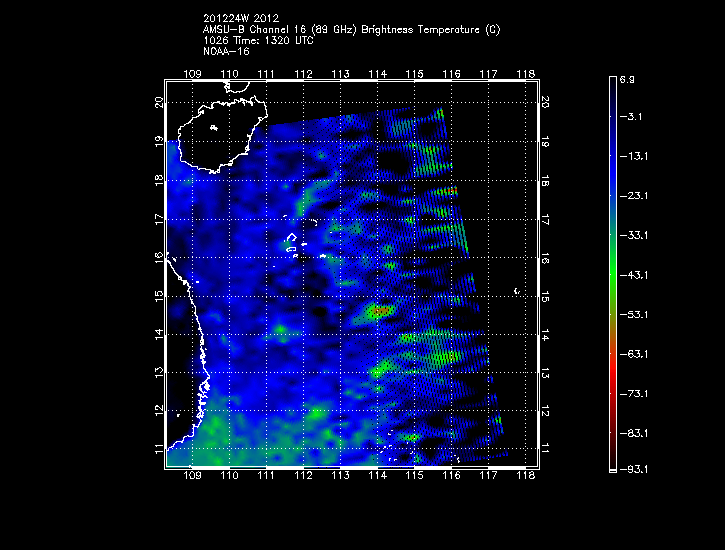Select the 'AMSU-B Channel 16' title line
This screenshot has width=725, height=550.
point(351,30)
